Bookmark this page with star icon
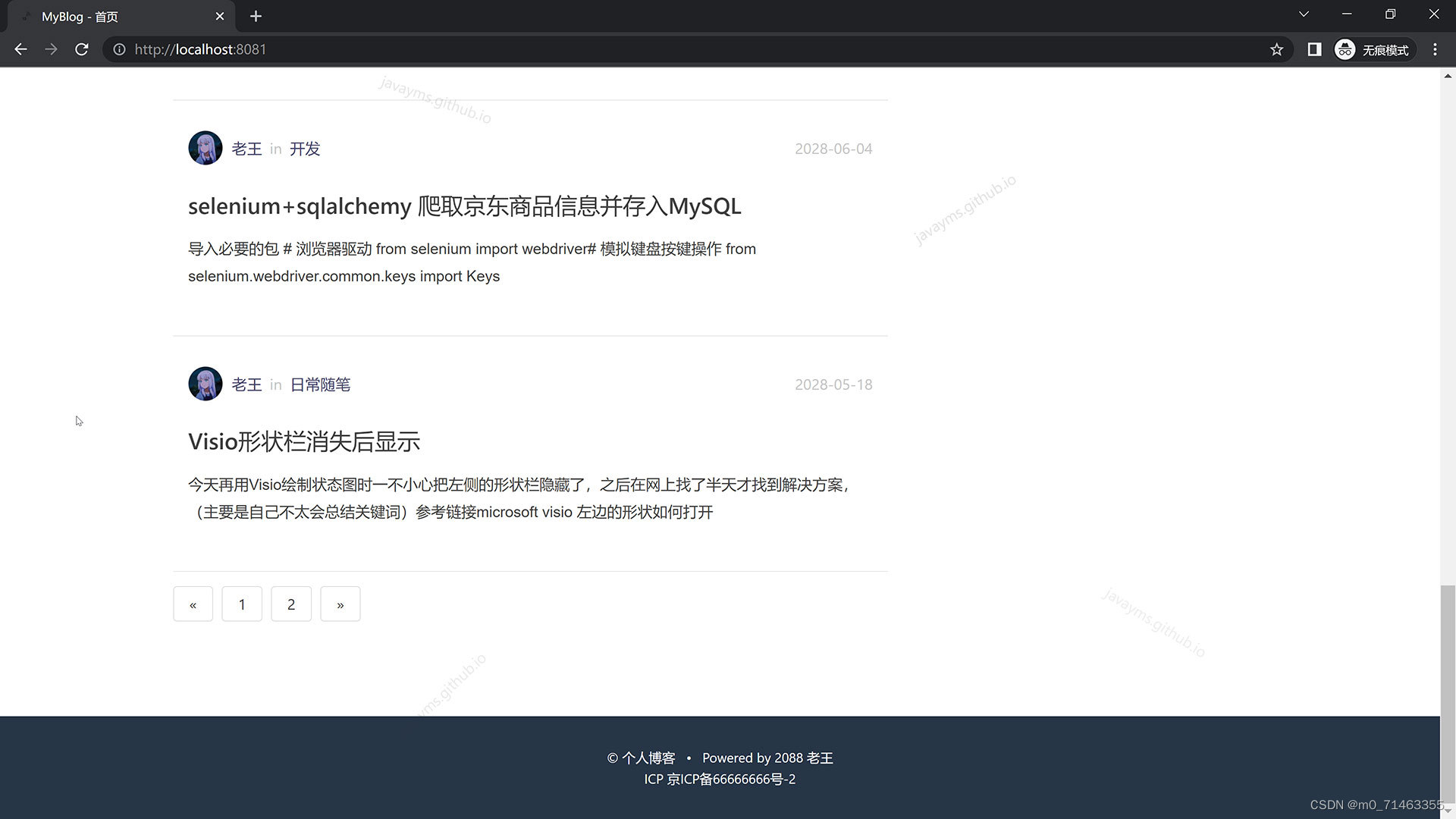This screenshot has width=1456, height=819. coord(1276,49)
